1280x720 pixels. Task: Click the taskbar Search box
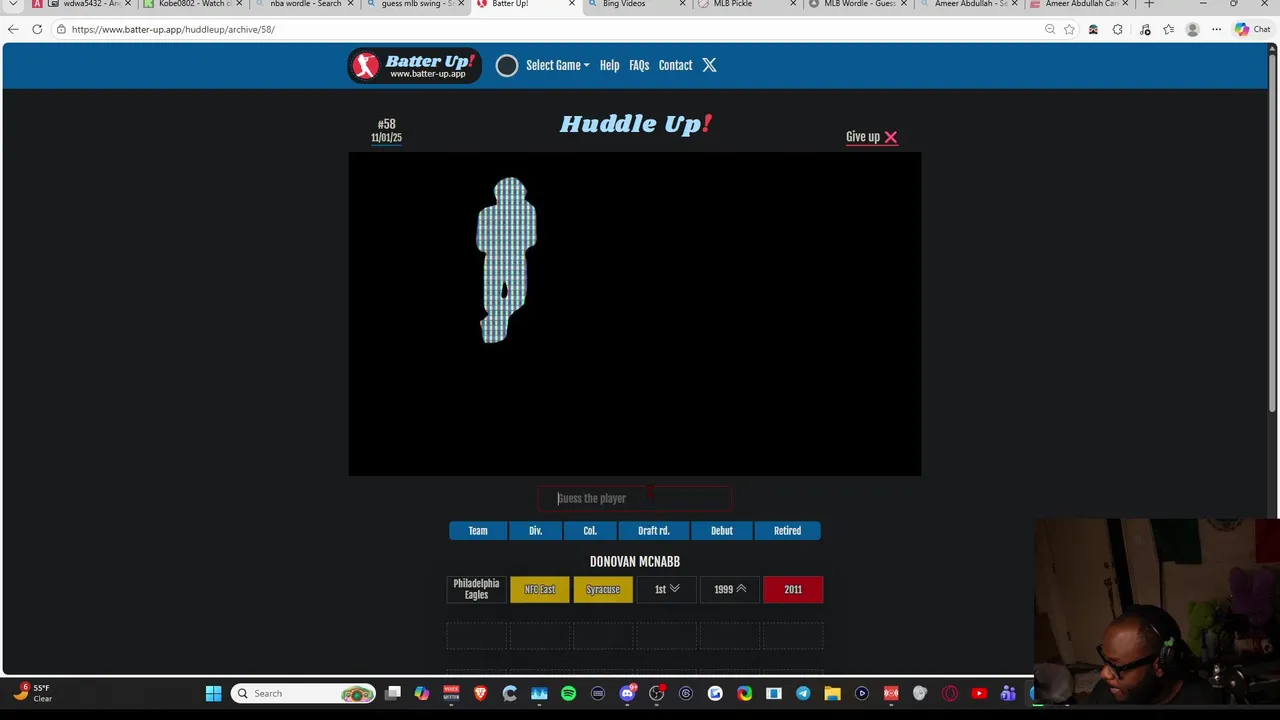click(303, 693)
